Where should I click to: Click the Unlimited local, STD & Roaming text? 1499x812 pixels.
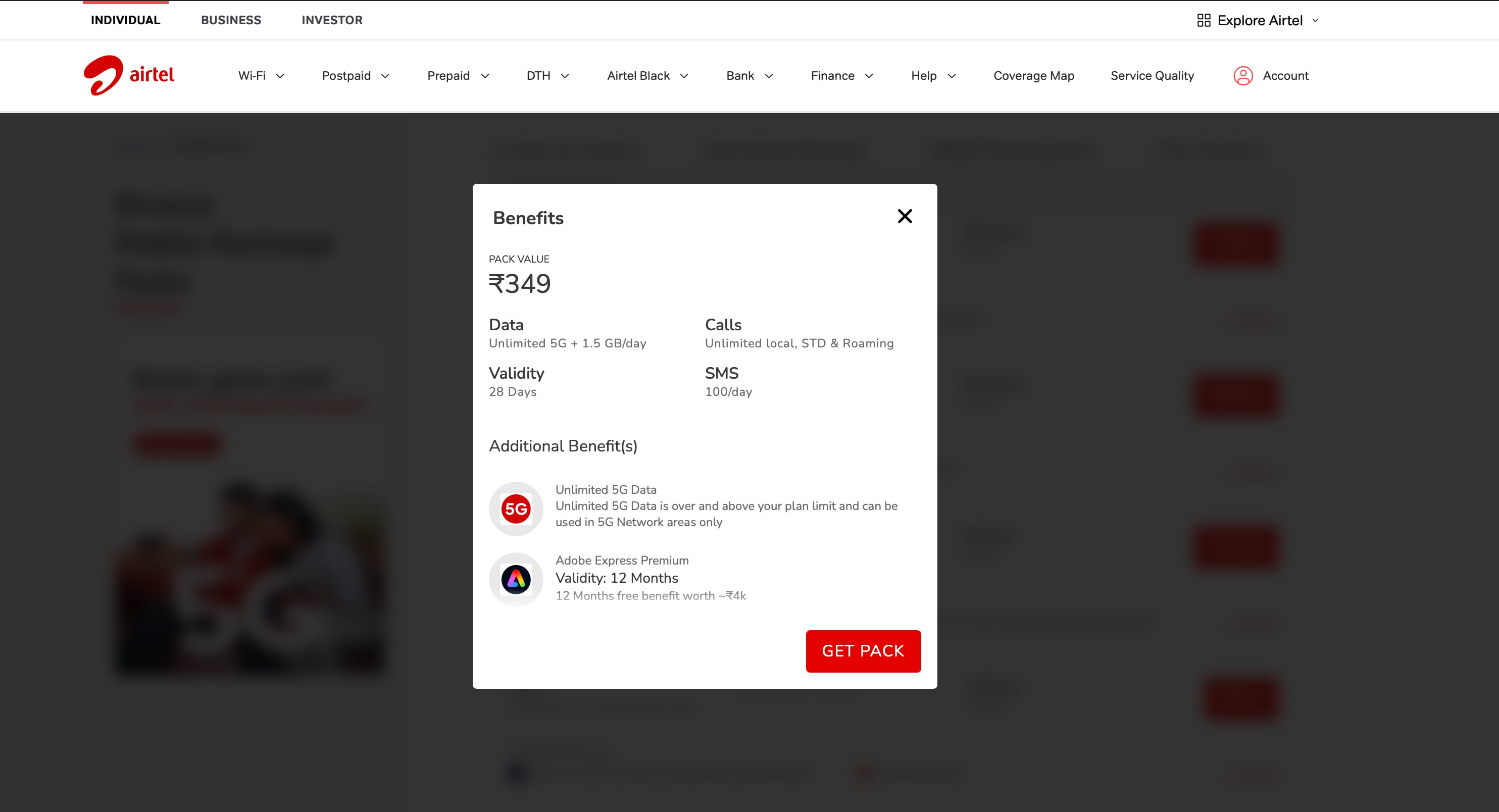(799, 343)
